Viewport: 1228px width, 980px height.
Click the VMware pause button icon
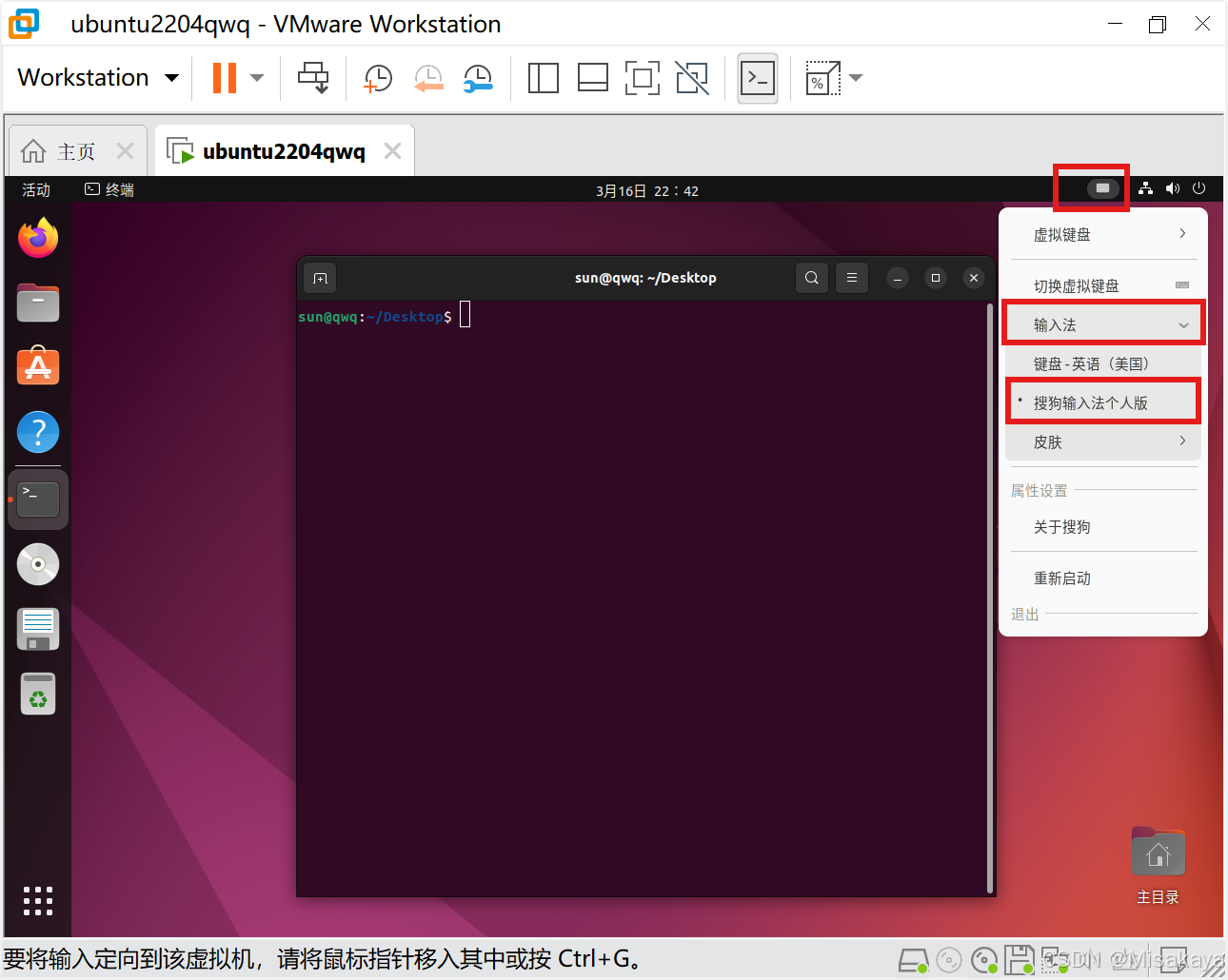225,78
